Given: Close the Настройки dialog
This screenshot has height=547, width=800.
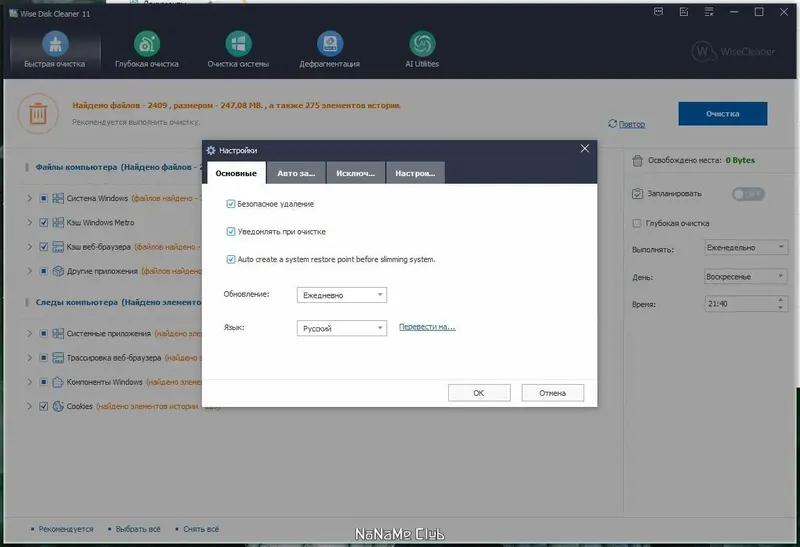Looking at the screenshot, I should 585,148.
